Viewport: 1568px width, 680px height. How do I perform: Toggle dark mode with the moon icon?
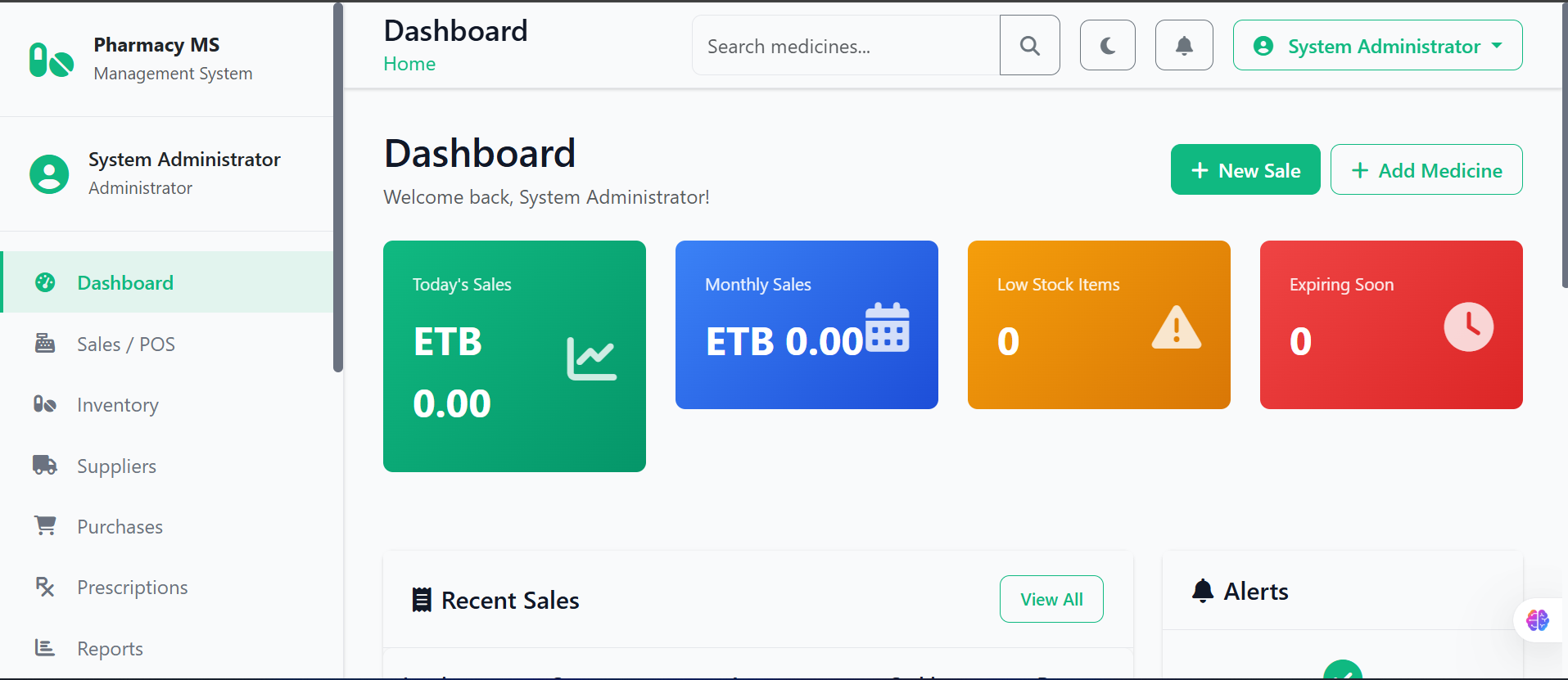pos(1107,45)
